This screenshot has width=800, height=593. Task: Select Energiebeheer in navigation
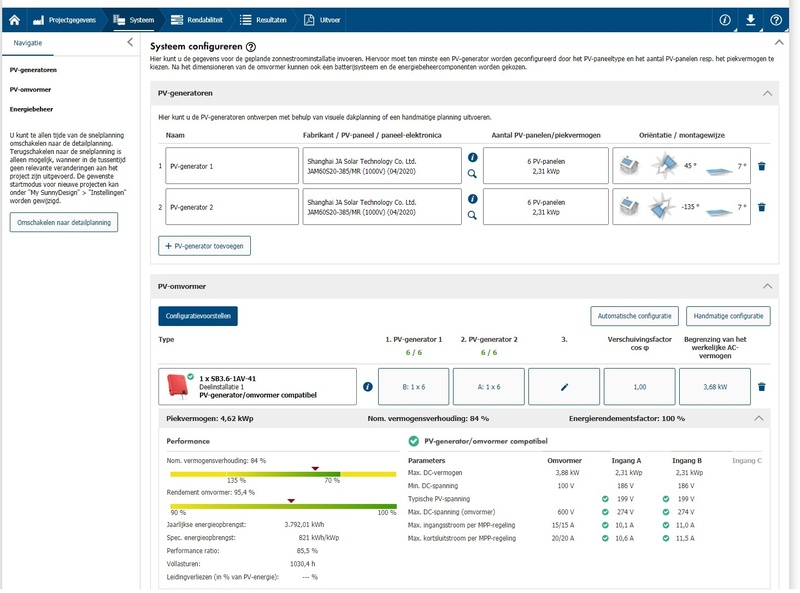(31, 108)
